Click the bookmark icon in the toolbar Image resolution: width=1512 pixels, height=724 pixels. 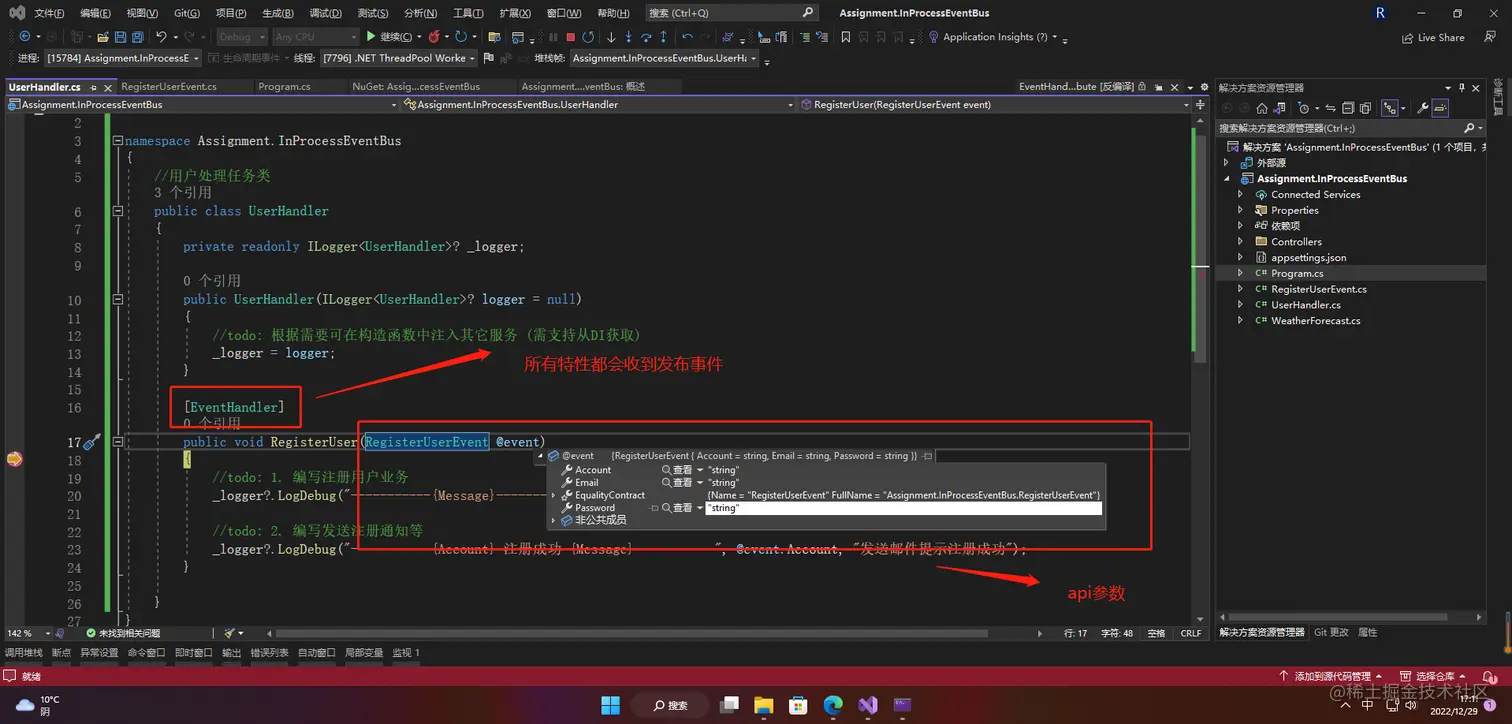coord(846,37)
